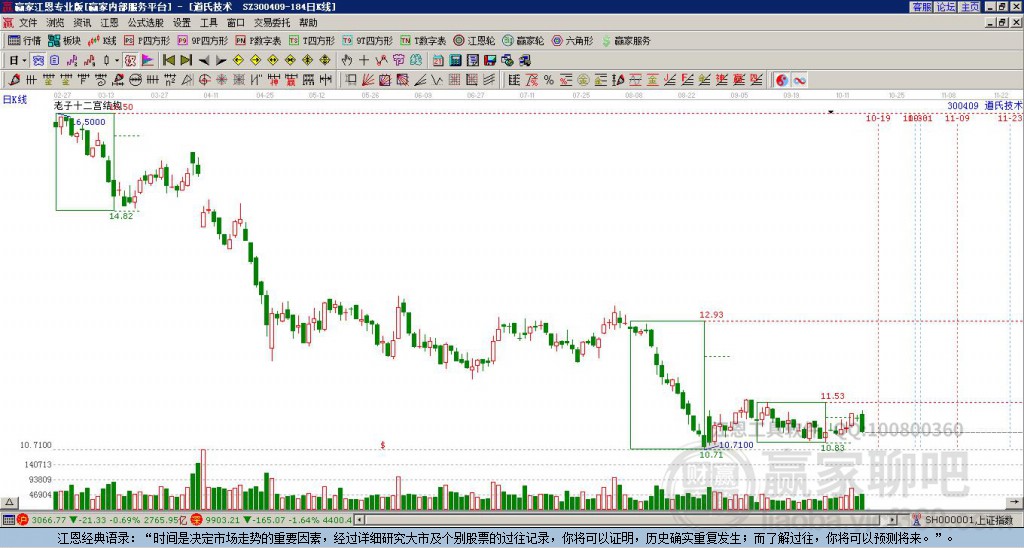1024x548 pixels.
Task: Open the P数字表 tool
Action: tap(258, 40)
